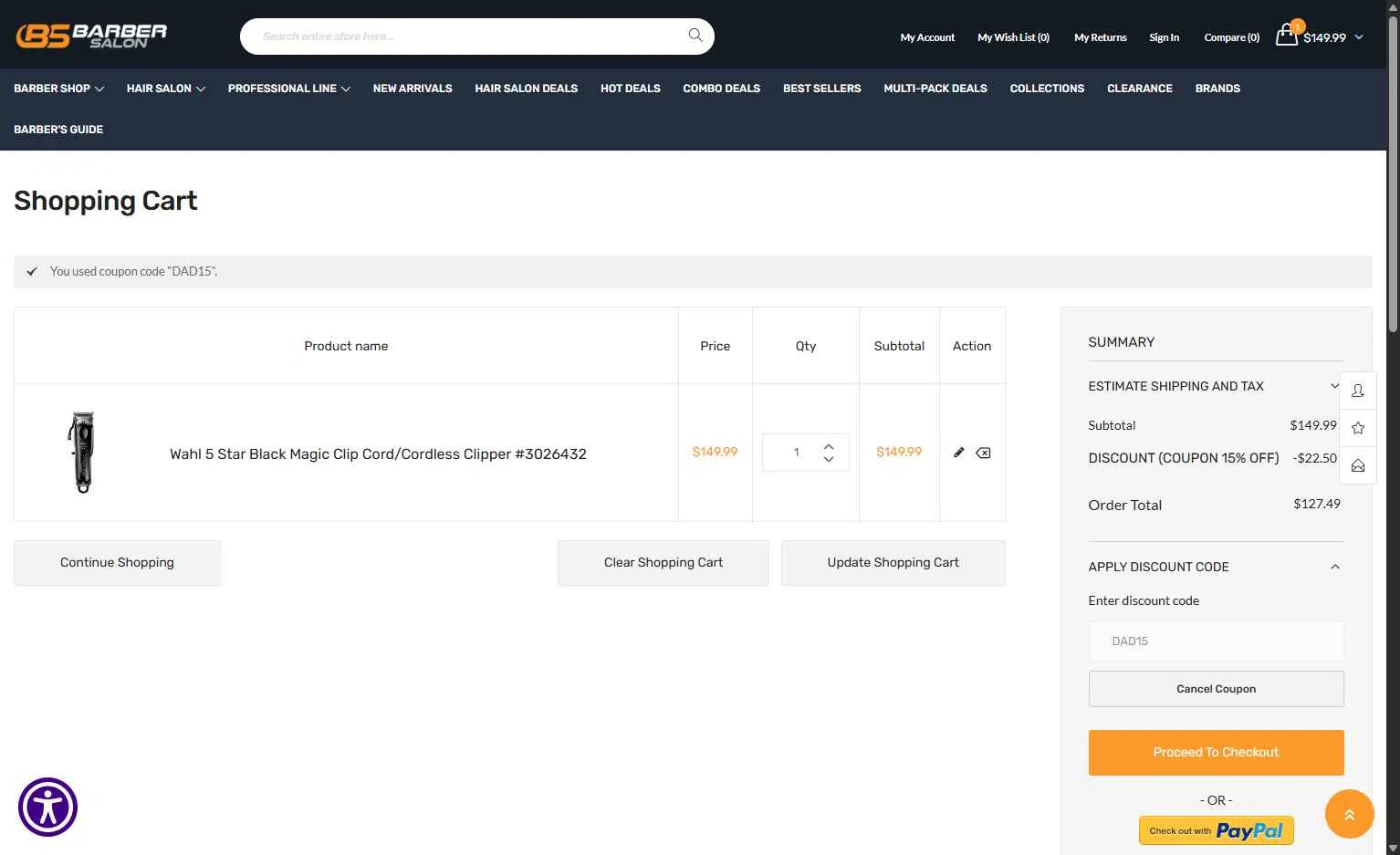Decrease the clipper quantity with the down arrow
This screenshot has height=855, width=1400.
pos(829,459)
